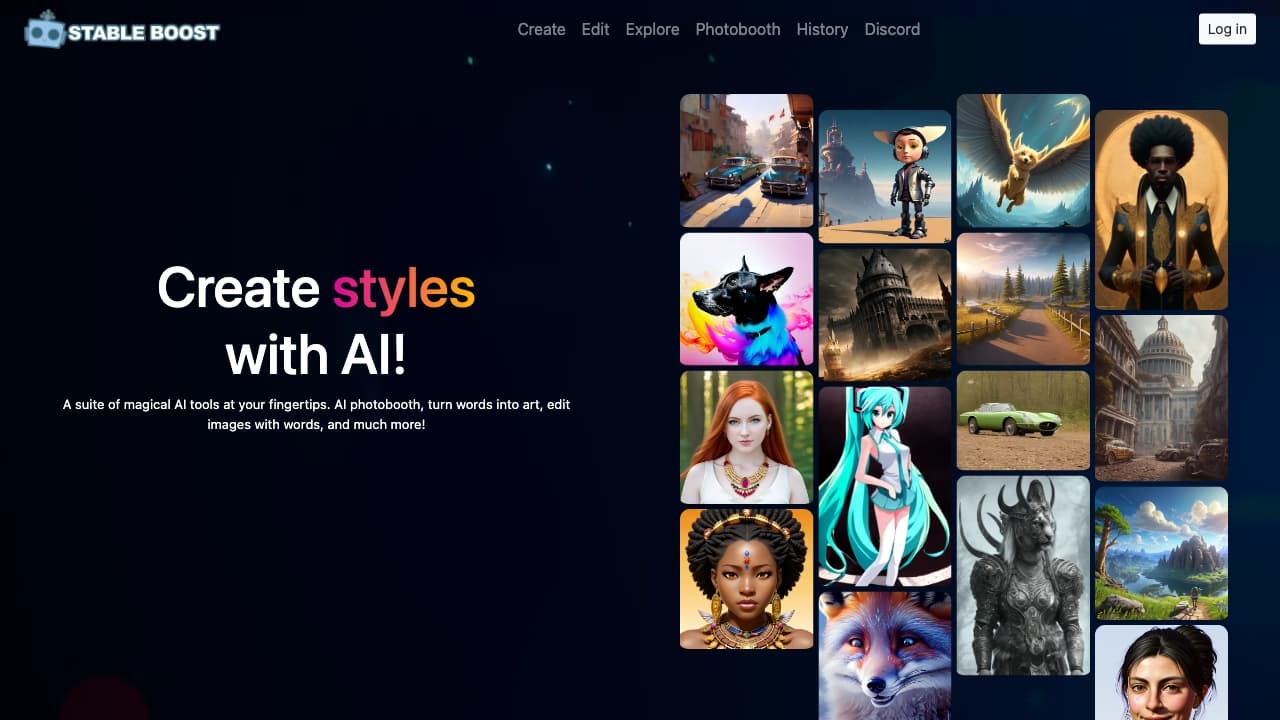Open the fox close-up image
The height and width of the screenshot is (720, 1280).
884,655
